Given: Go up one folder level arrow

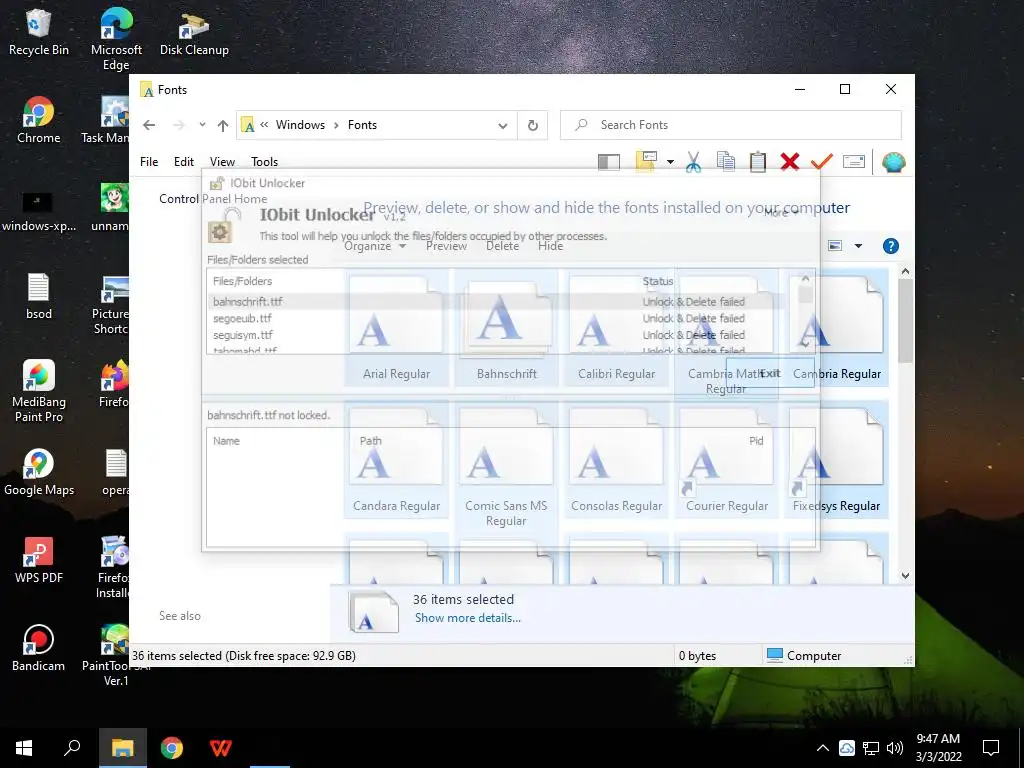Looking at the screenshot, I should tap(223, 125).
